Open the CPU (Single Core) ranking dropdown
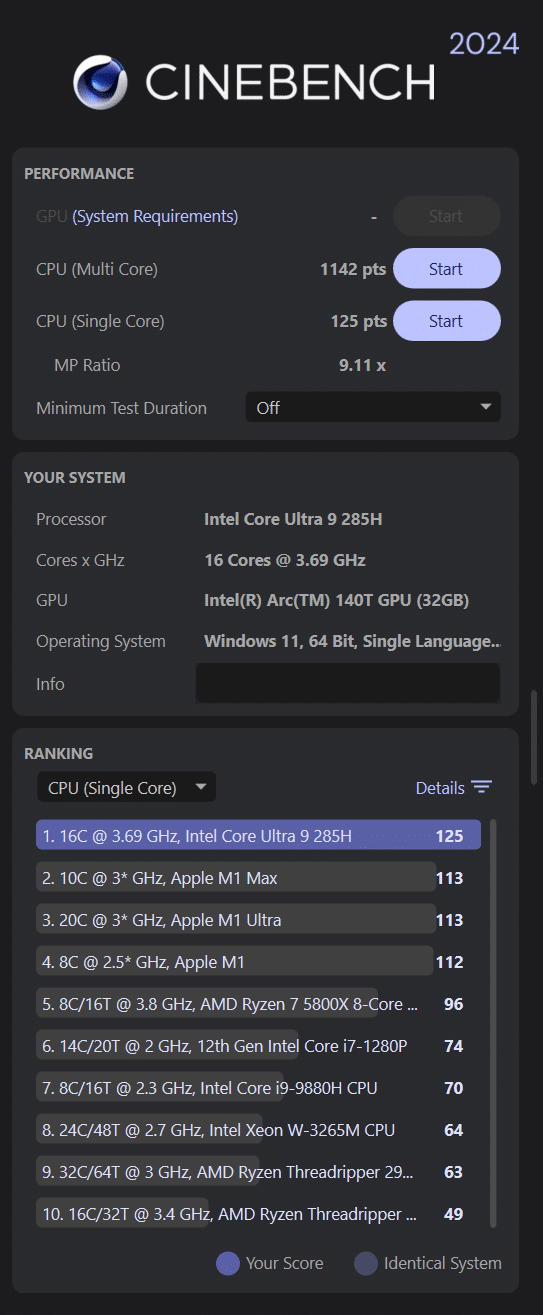The height and width of the screenshot is (1315, 543). [x=126, y=788]
